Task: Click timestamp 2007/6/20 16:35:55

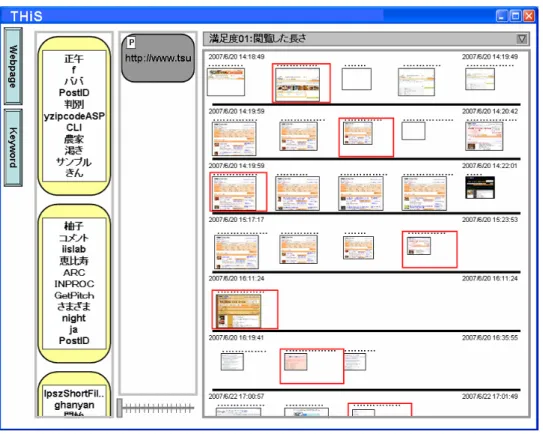Action: tap(490, 337)
